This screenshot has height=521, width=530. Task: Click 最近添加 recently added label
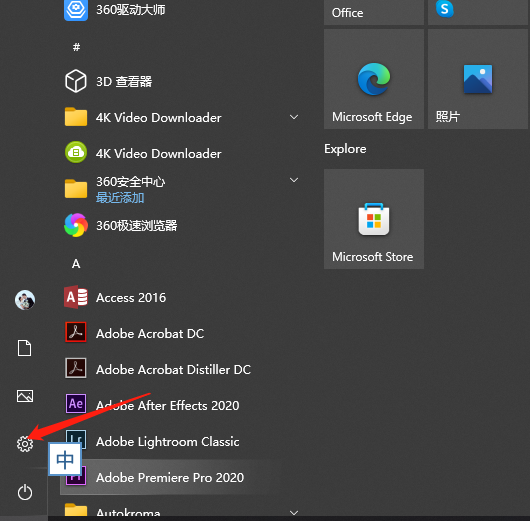click(x=120, y=198)
